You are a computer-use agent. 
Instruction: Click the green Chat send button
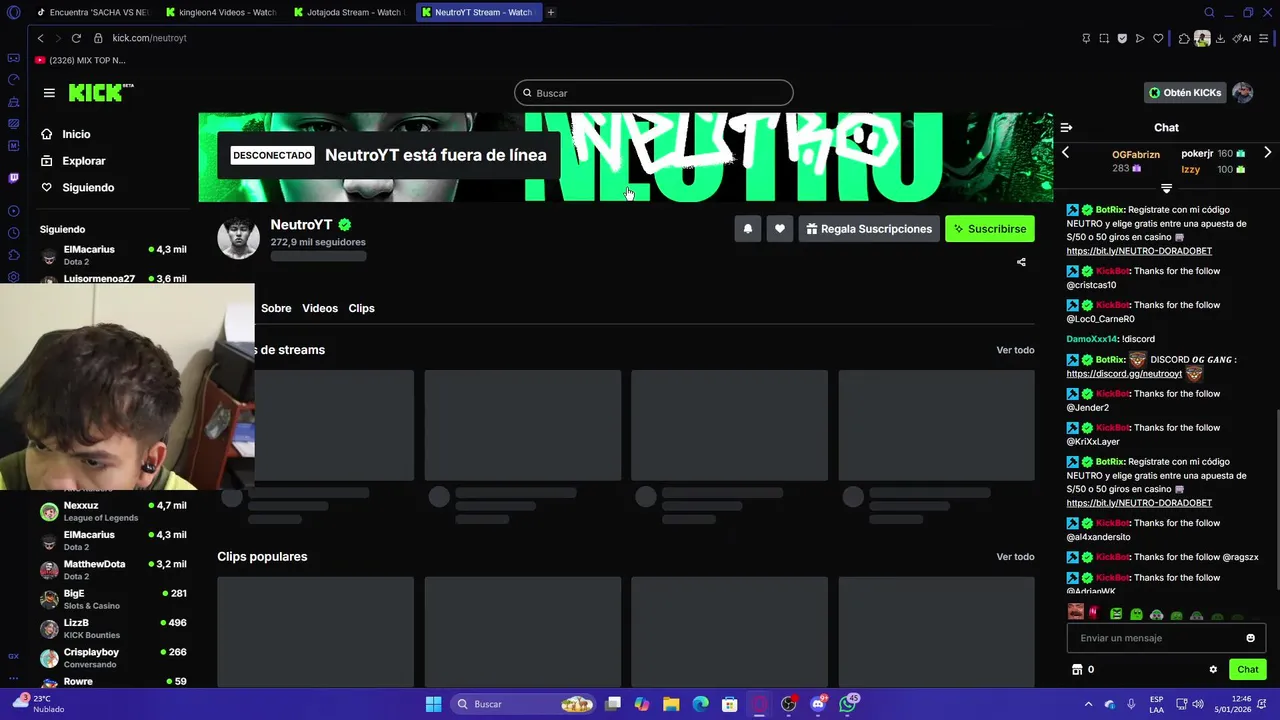click(1248, 669)
